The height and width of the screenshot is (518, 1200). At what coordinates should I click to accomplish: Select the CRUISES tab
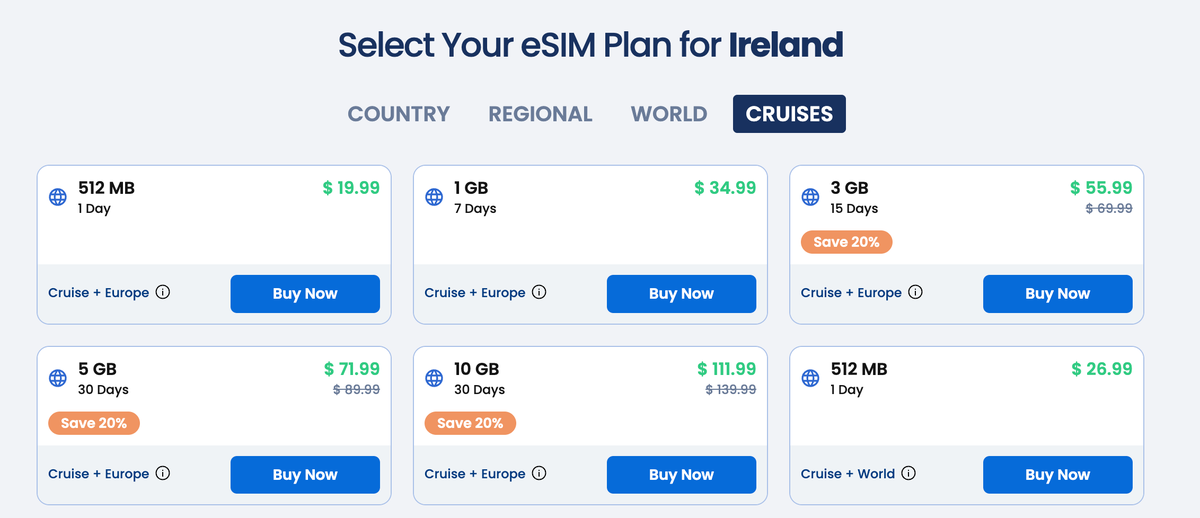point(789,114)
